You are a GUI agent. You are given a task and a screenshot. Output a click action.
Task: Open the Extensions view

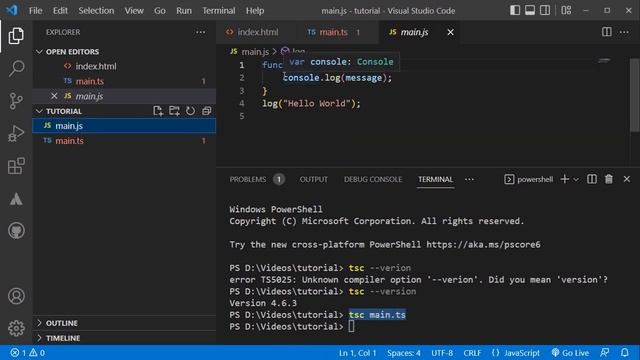click(16, 166)
